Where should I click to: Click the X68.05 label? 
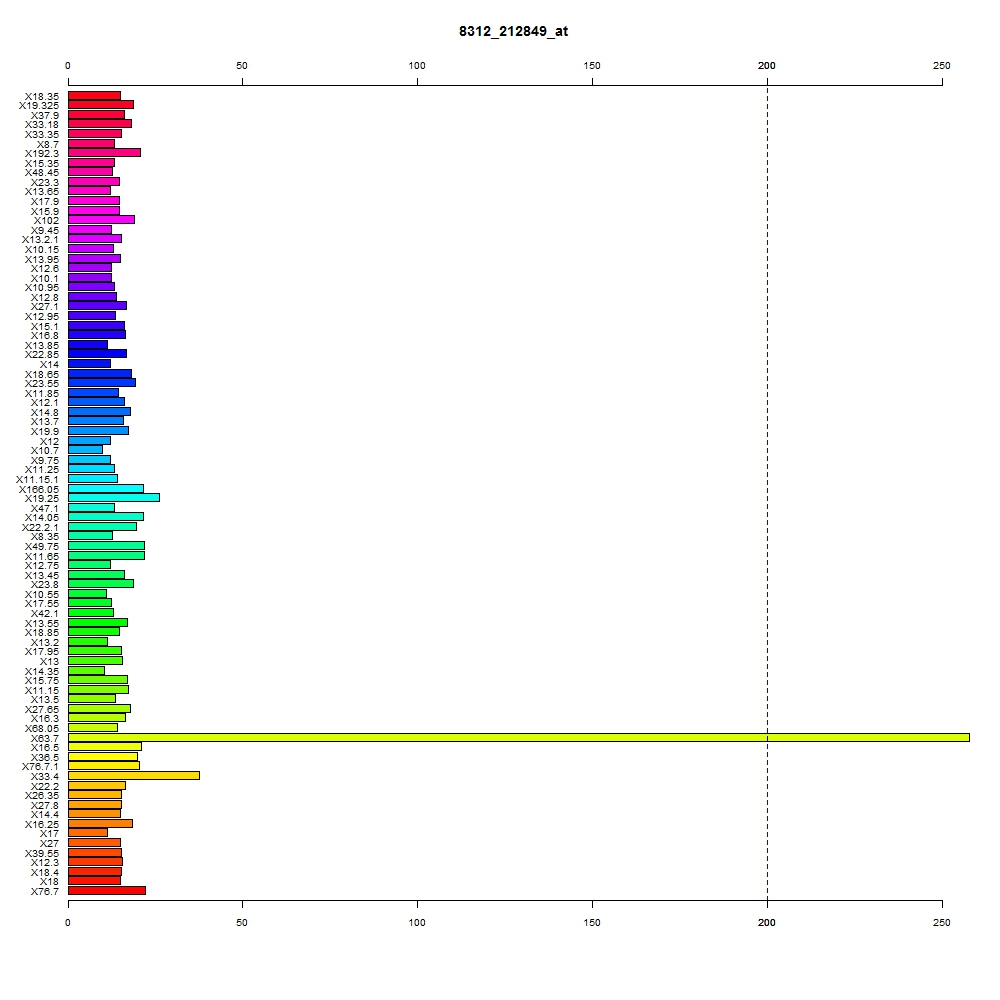(41, 729)
